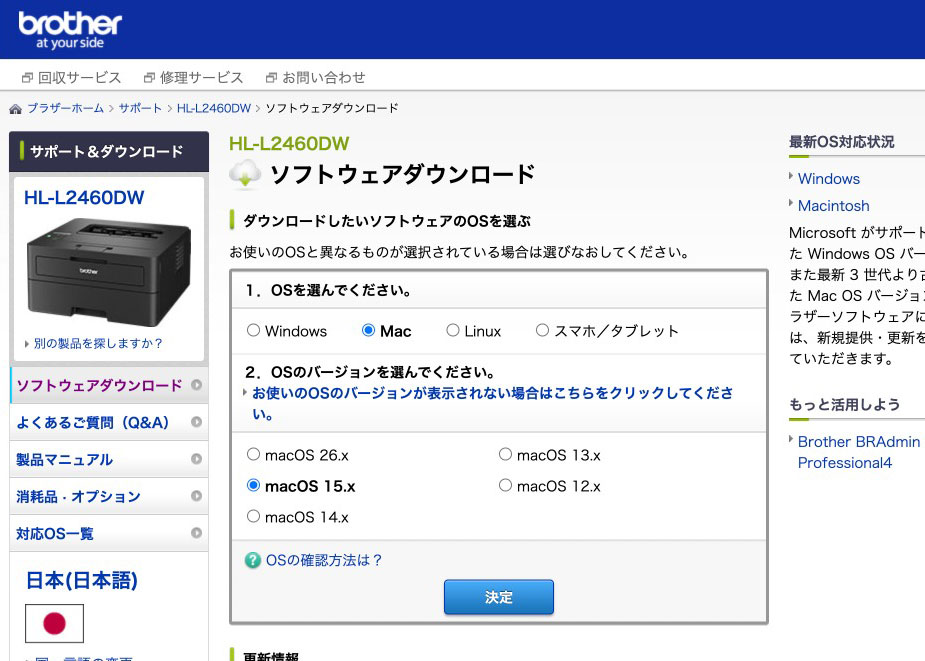Click the Macintosh link under 最新OS対応状況
Image resolution: width=925 pixels, height=661 pixels.
coord(833,205)
